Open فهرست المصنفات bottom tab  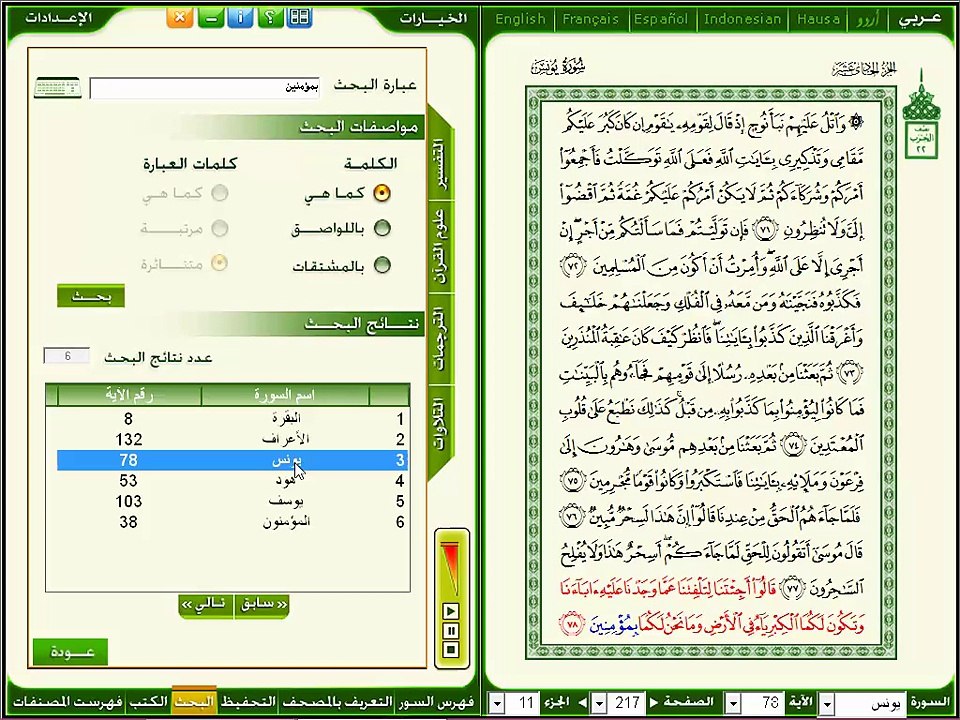click(68, 702)
